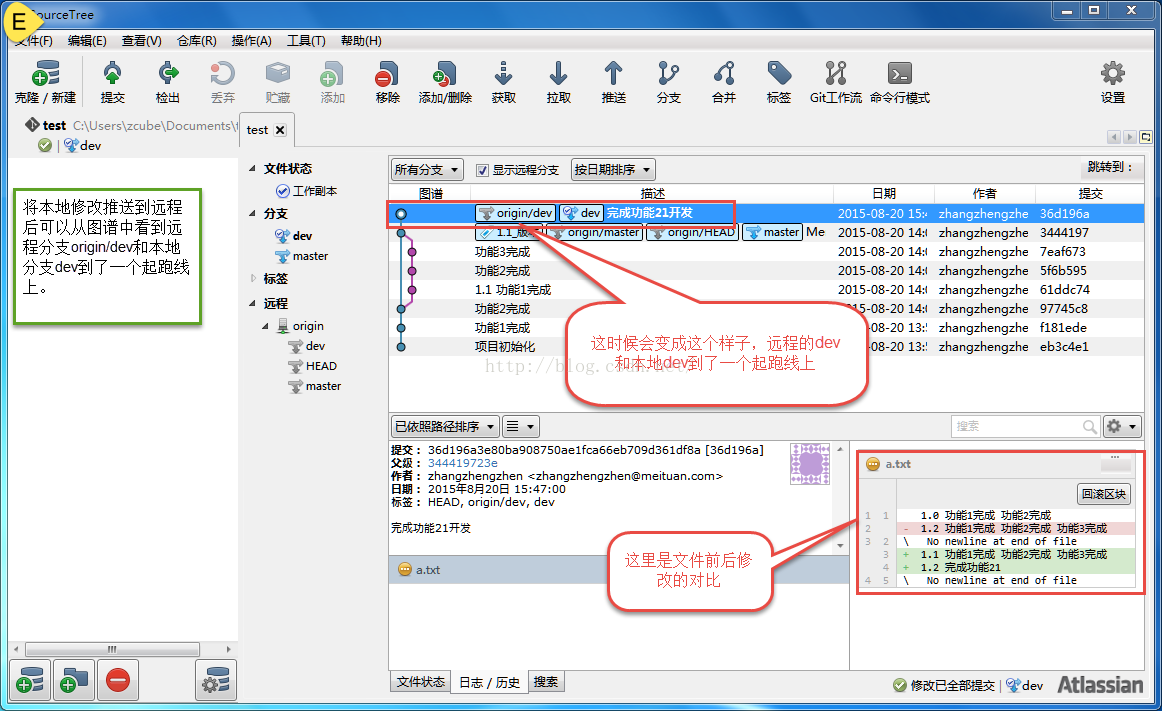Open the 已依照路径排序 dropdown
This screenshot has height=711, width=1162.
coord(445,426)
